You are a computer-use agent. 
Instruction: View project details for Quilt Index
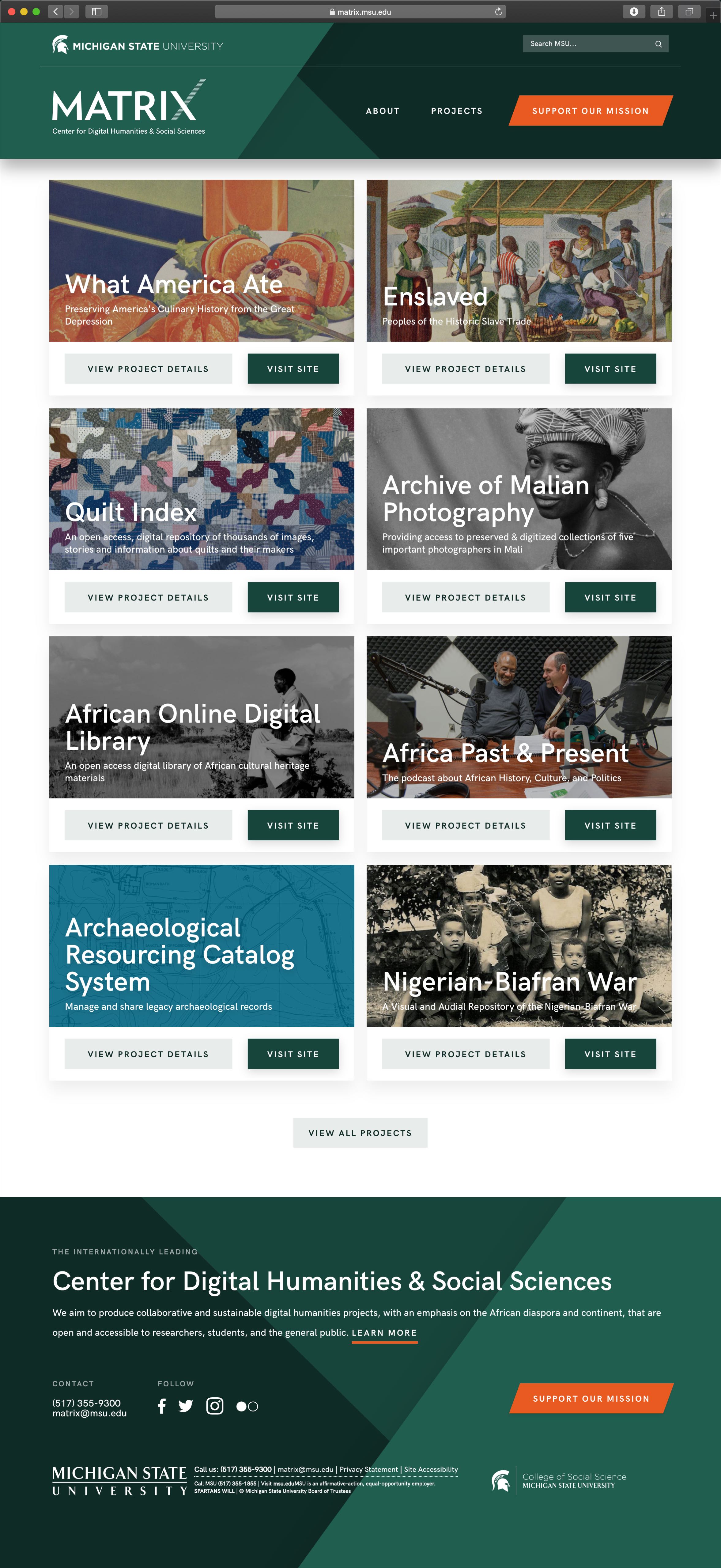click(149, 598)
